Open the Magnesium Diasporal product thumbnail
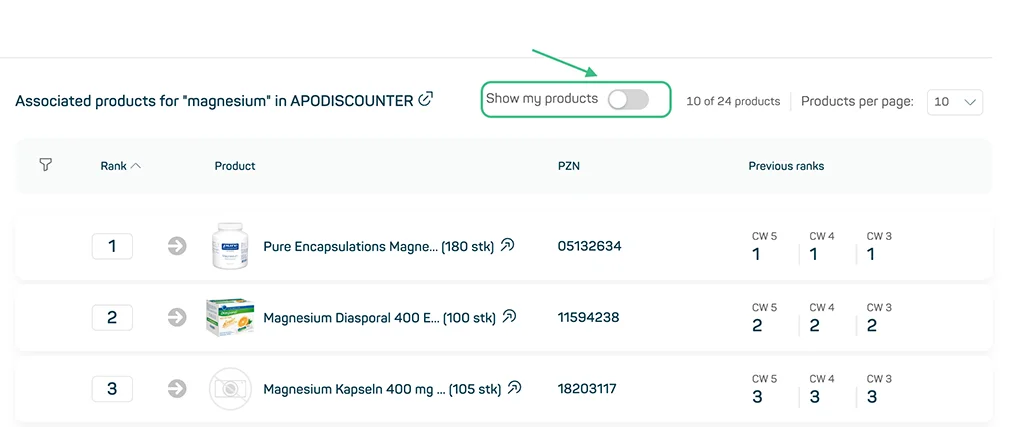 230,317
